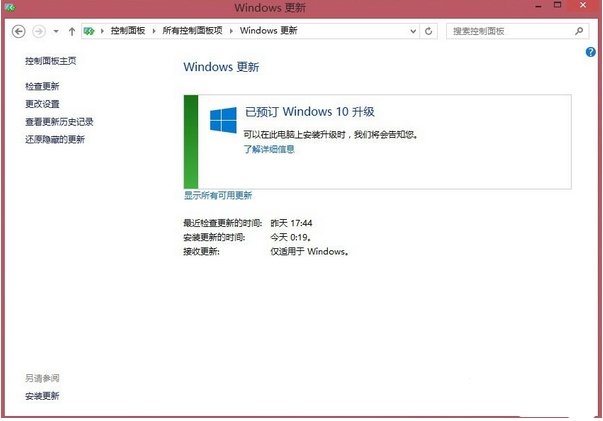Click the search magnifier icon
603x421 pixels.
click(x=579, y=31)
